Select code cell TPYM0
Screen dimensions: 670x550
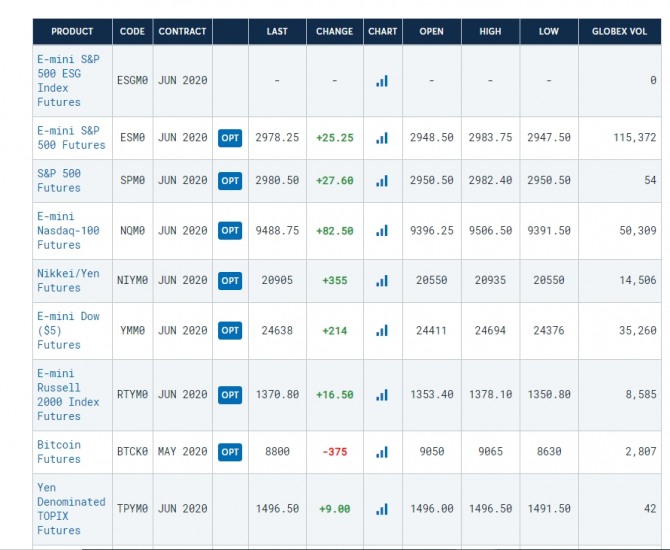132,509
